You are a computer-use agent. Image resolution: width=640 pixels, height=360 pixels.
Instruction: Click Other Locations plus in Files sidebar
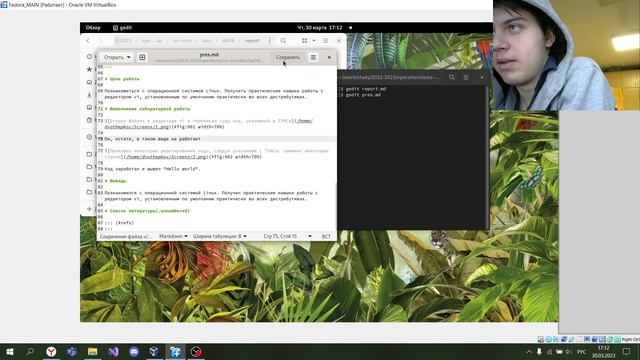pyautogui.click(x=89, y=209)
